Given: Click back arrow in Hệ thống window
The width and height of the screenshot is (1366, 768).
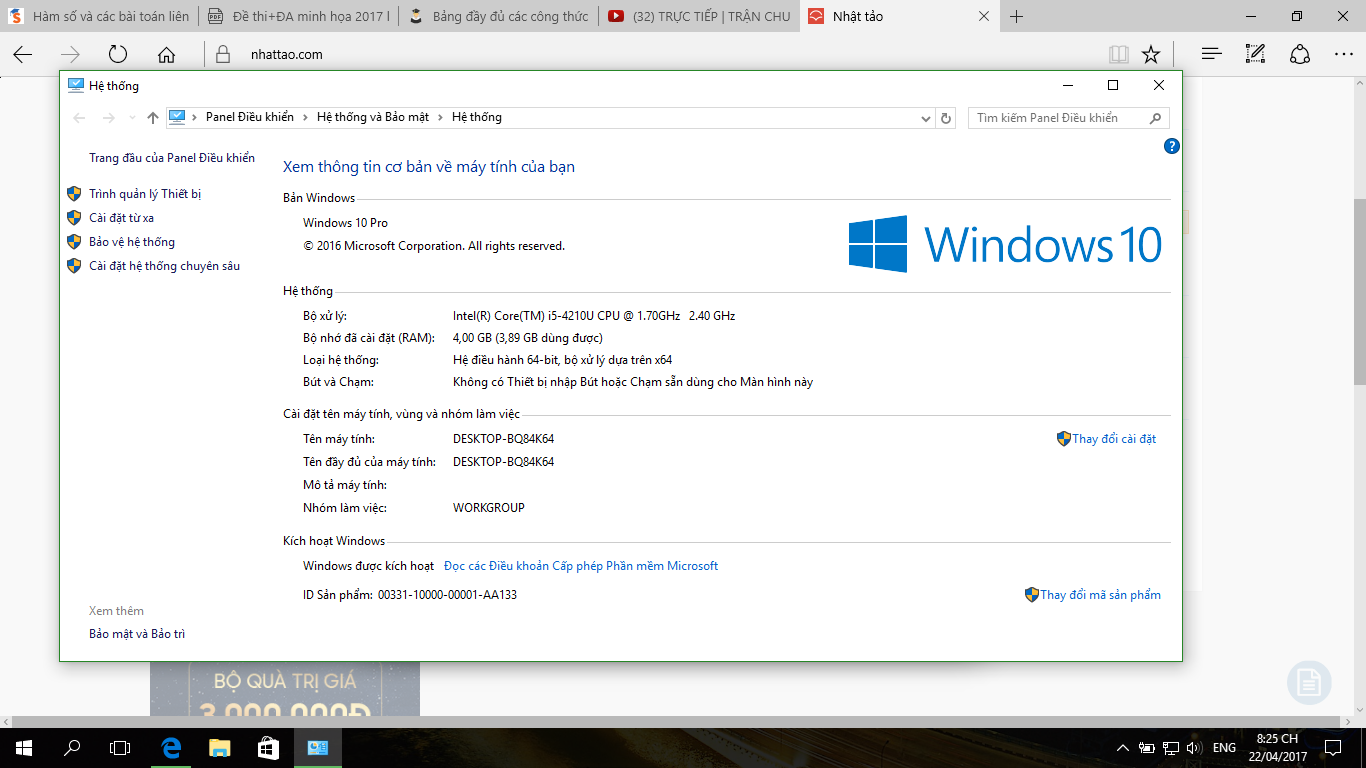Looking at the screenshot, I should coord(80,118).
